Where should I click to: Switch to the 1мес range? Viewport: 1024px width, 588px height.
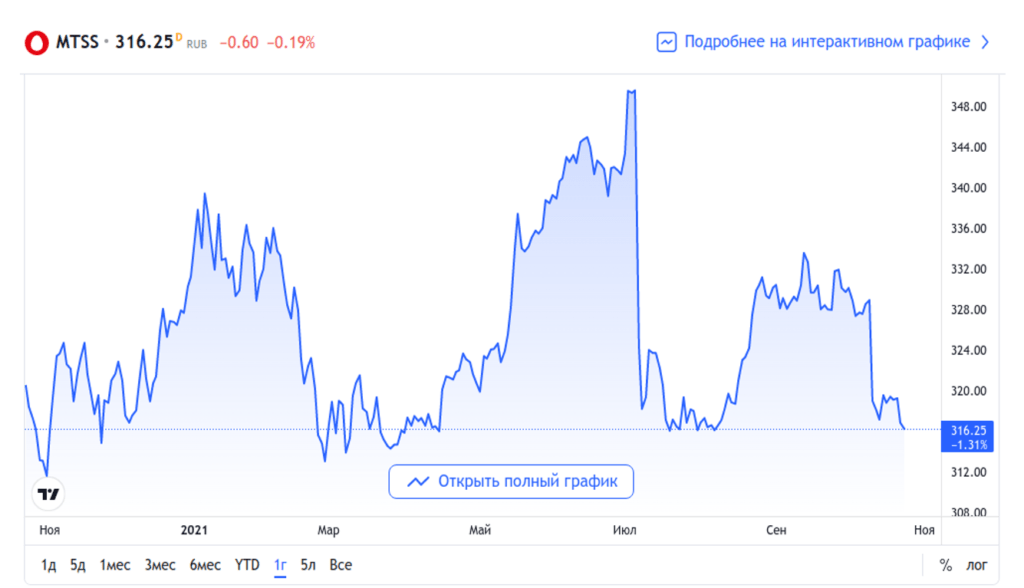(115, 565)
